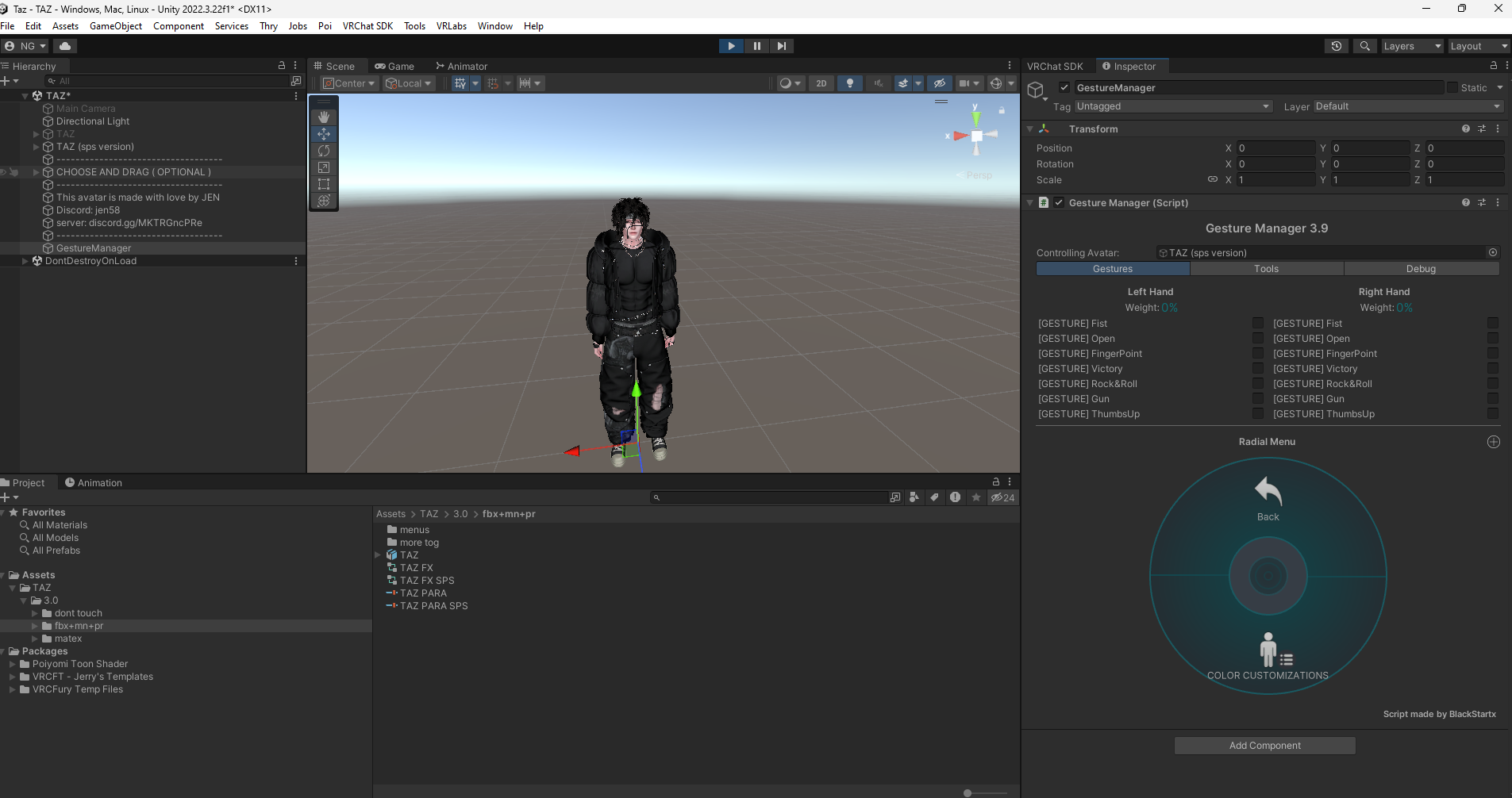
Task: Select the Move tool in the scene toolbar
Action: (x=324, y=133)
